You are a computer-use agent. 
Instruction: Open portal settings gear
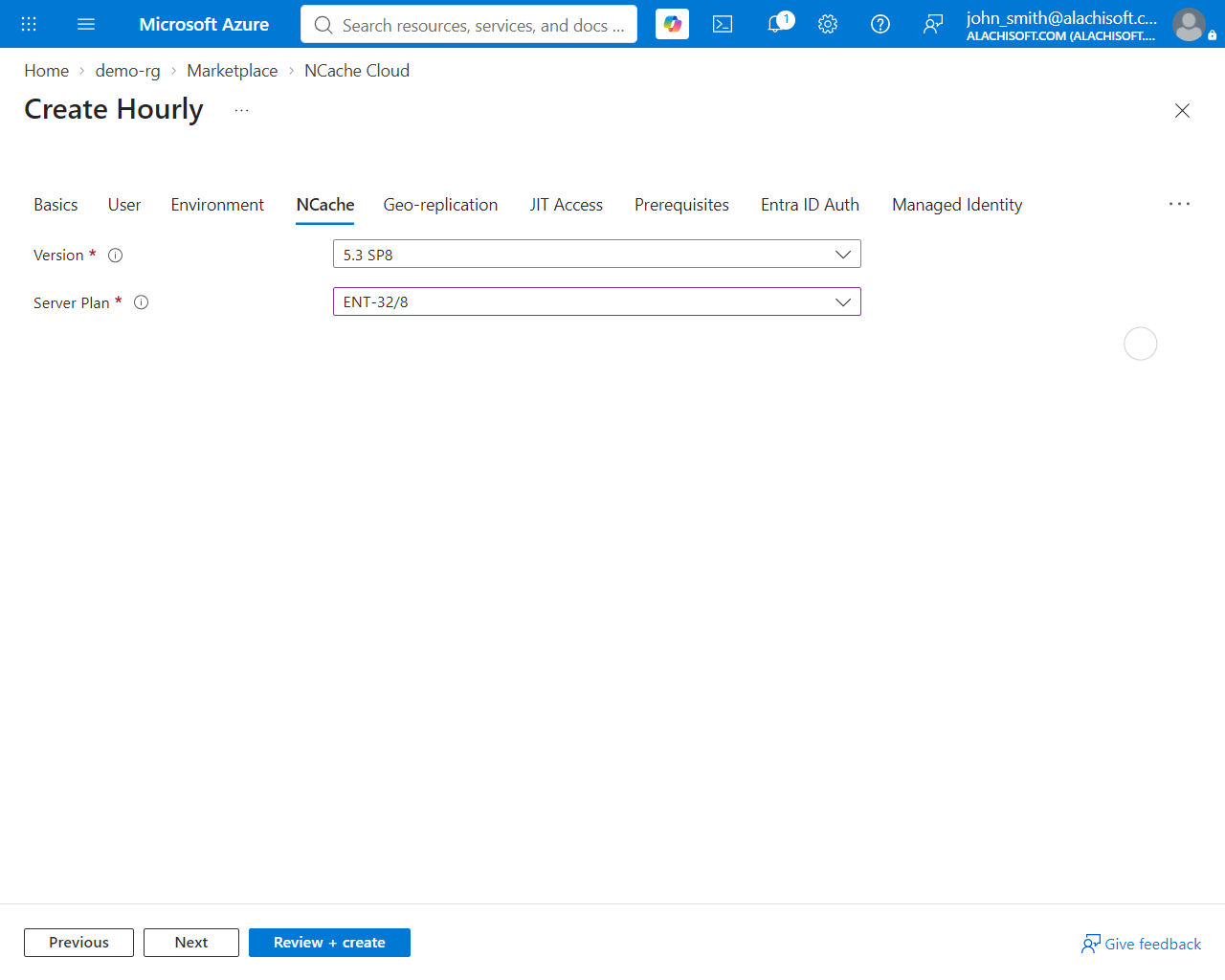828,24
